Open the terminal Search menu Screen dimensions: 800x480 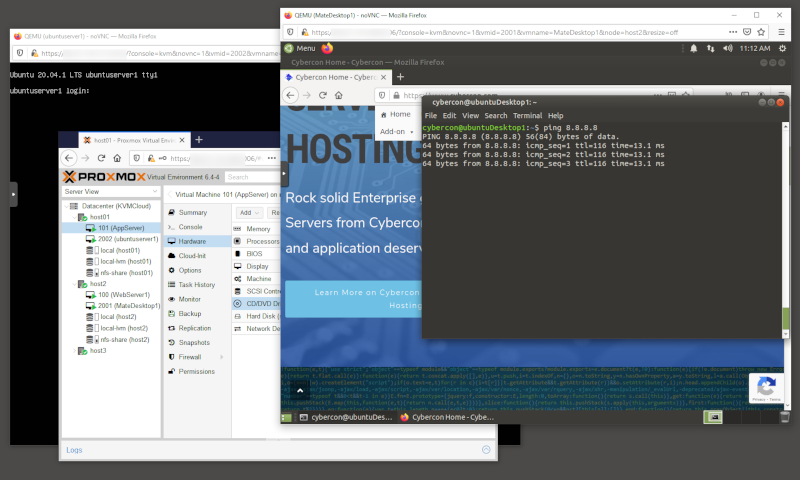[x=496, y=116]
